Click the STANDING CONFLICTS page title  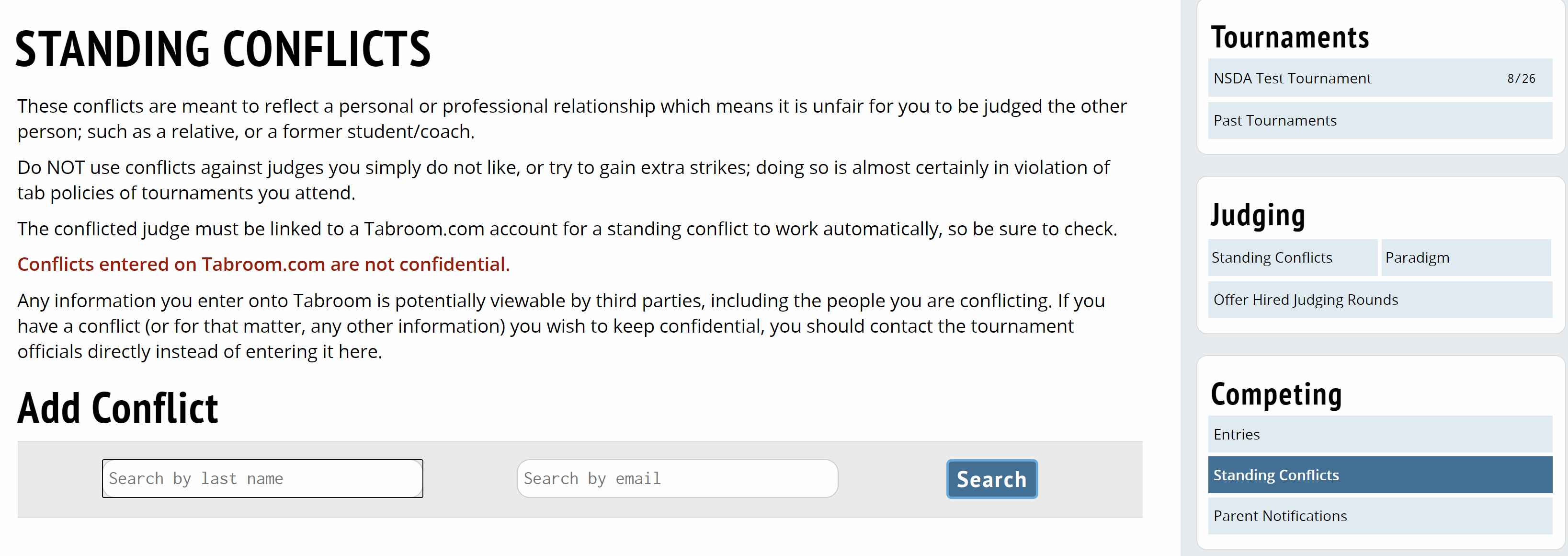222,49
